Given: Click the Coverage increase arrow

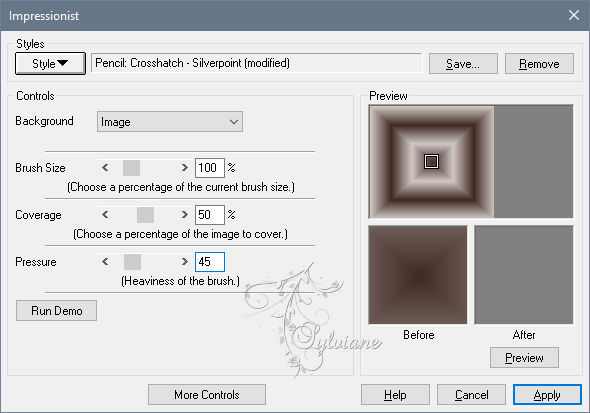Looking at the screenshot, I should pos(184,214).
